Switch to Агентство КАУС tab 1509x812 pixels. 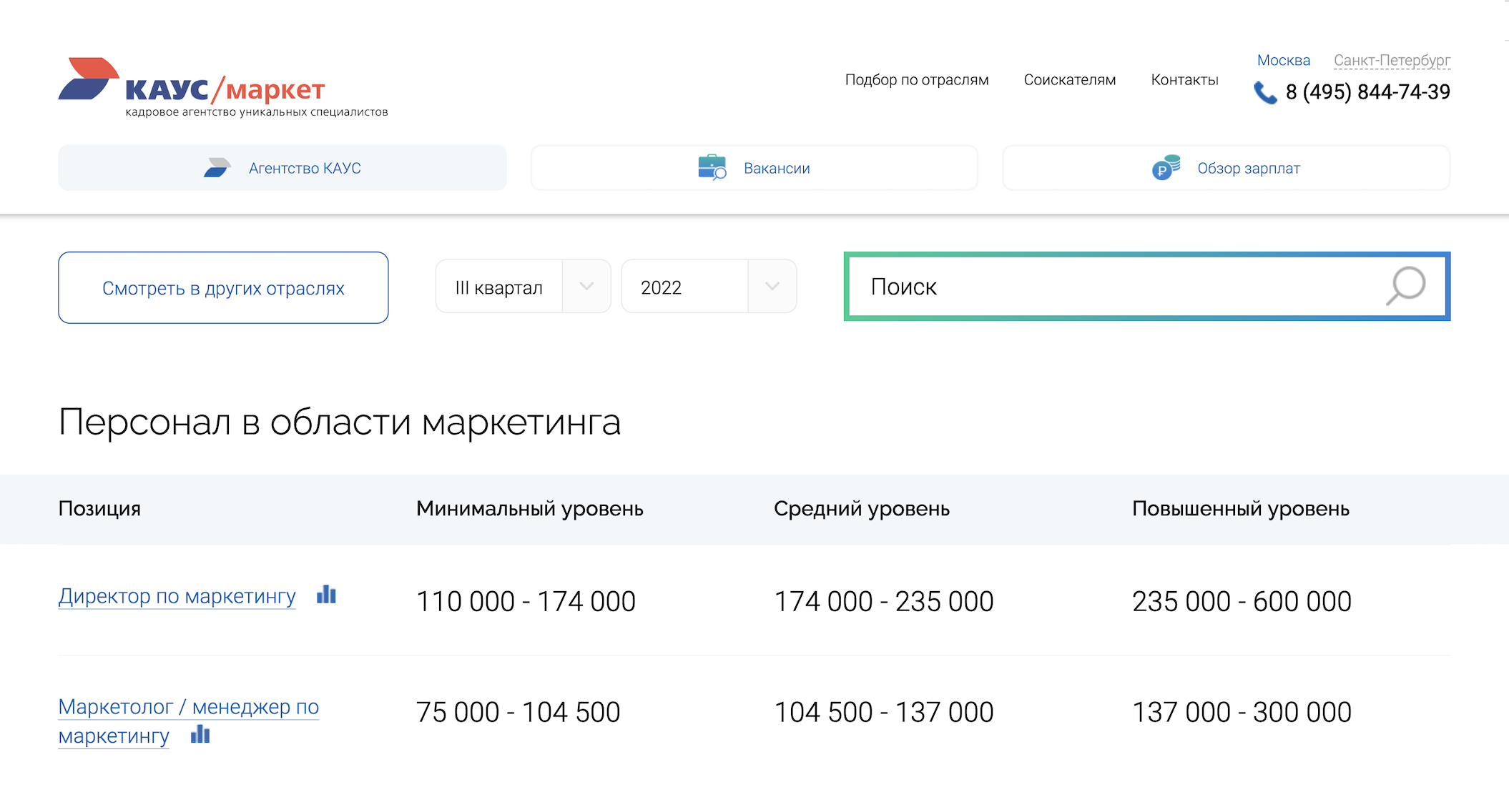pyautogui.click(x=282, y=168)
